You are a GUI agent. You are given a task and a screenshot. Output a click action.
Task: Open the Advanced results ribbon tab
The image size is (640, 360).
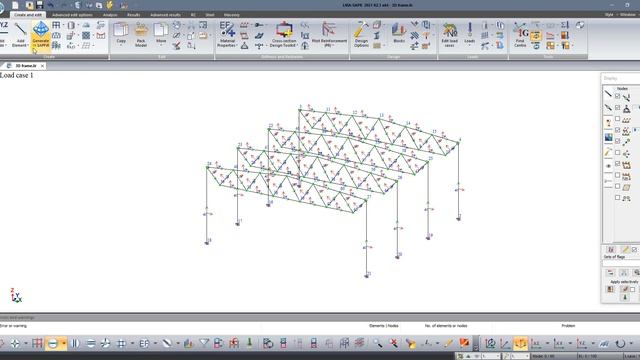coord(165,15)
